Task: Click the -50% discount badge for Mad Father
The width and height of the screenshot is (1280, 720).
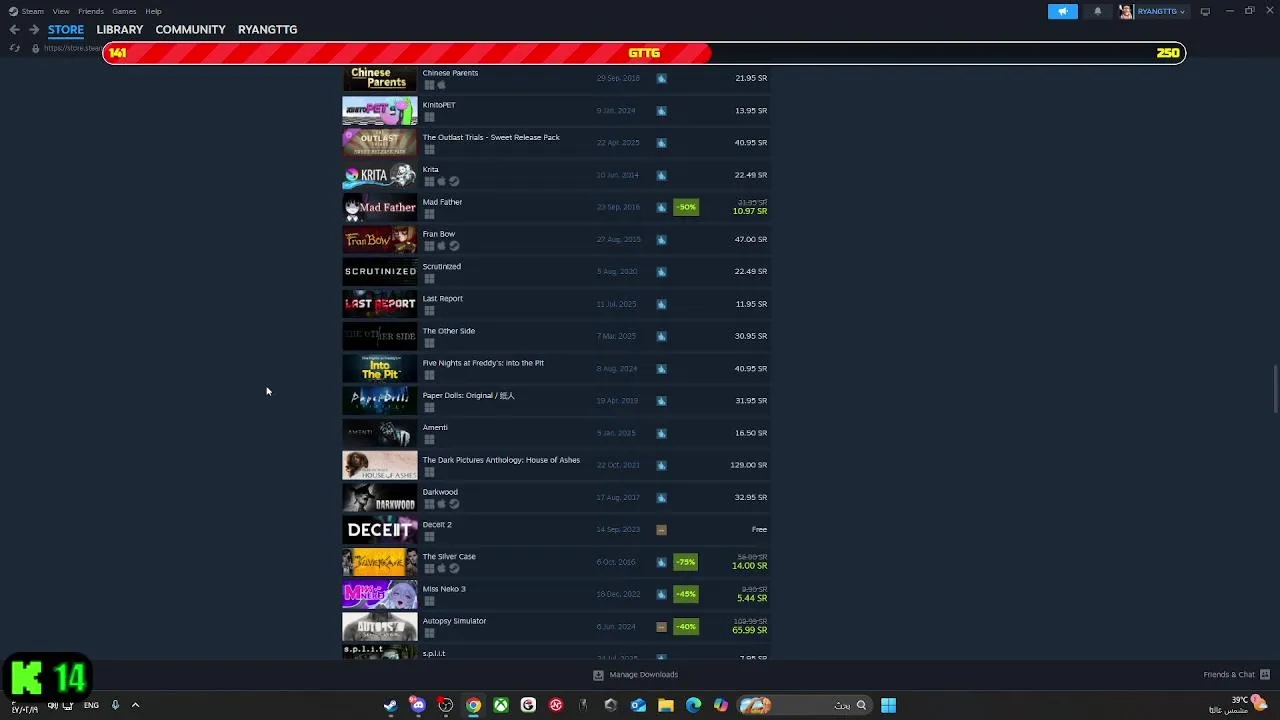Action: [x=686, y=207]
